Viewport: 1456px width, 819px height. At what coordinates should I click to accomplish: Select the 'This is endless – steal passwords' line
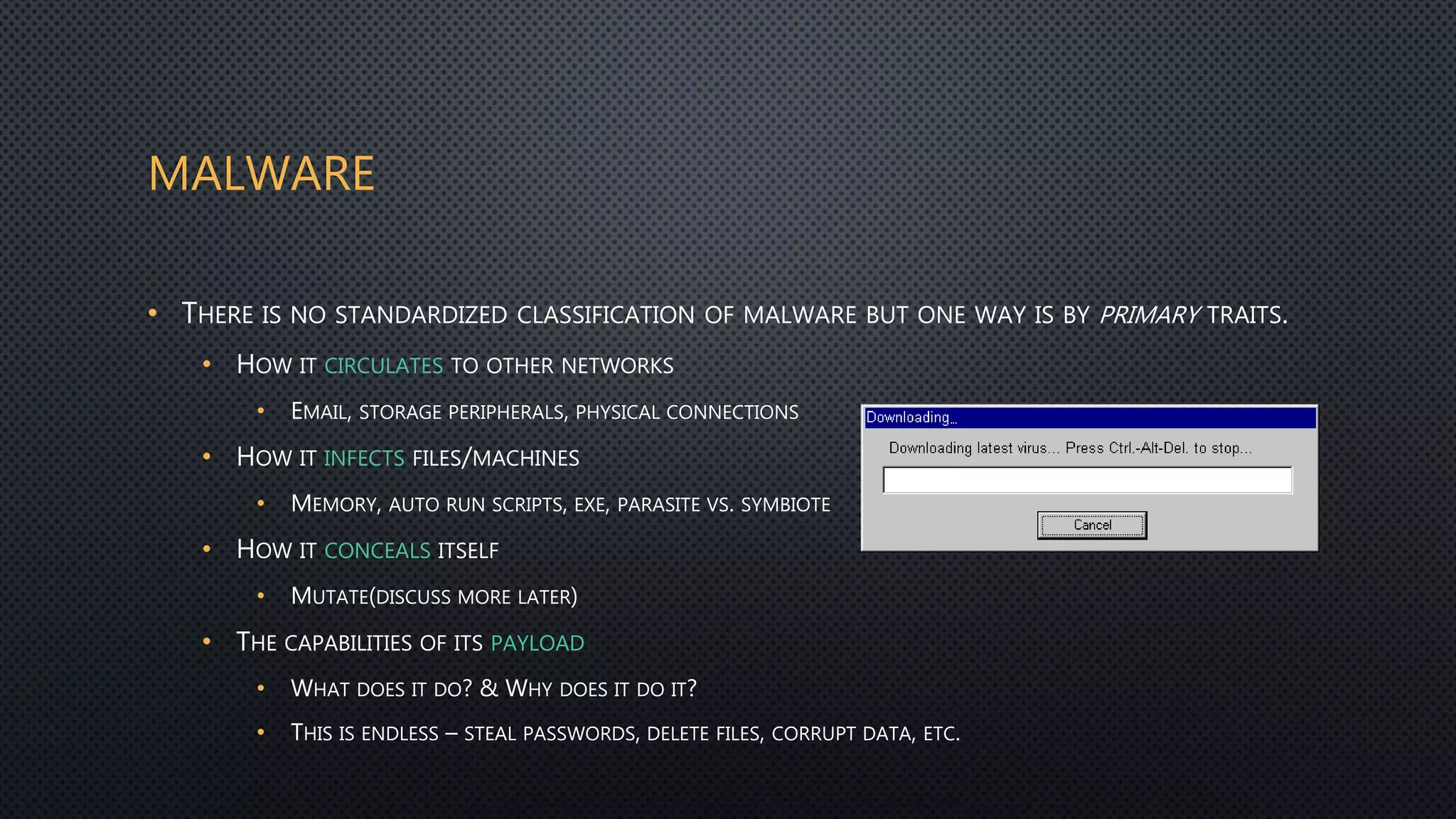[626, 733]
